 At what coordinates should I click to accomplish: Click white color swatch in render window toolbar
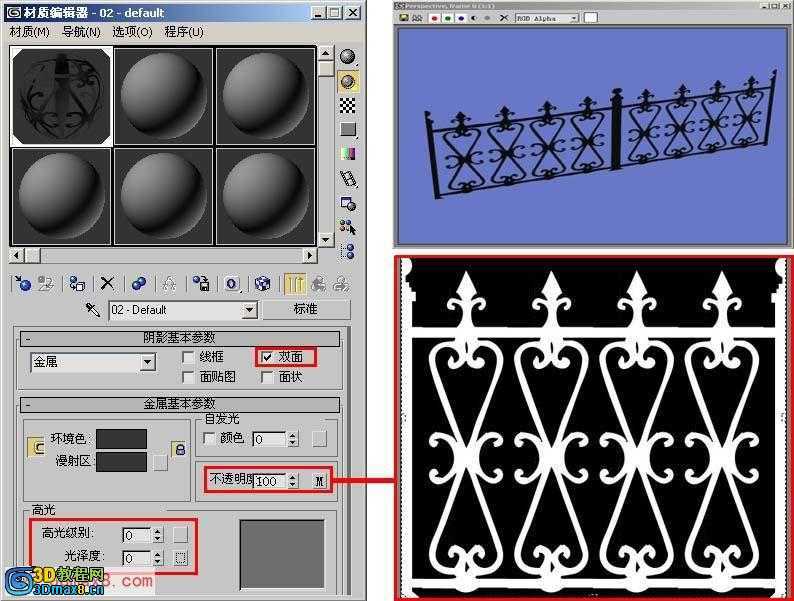click(x=590, y=18)
